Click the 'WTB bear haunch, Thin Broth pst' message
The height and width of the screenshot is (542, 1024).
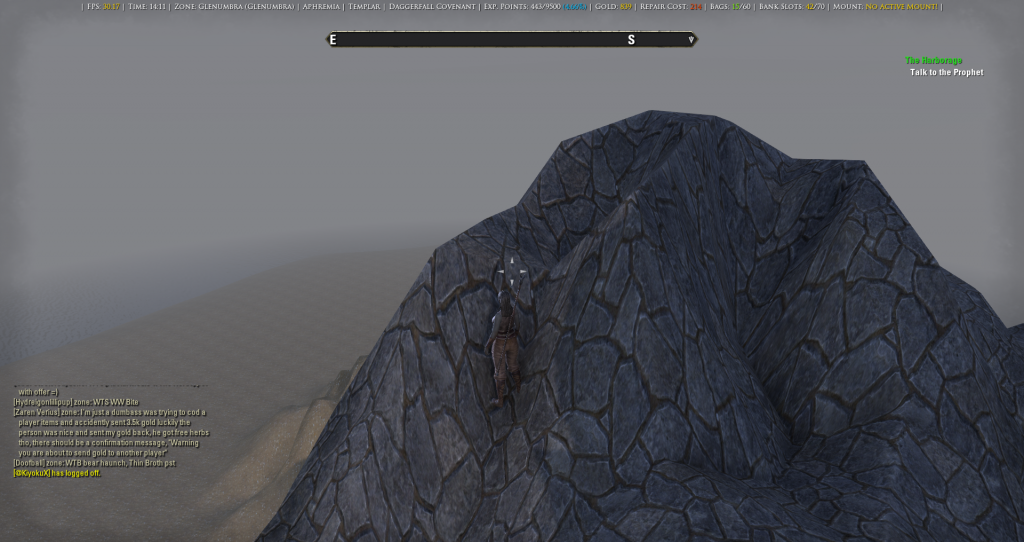(120, 463)
